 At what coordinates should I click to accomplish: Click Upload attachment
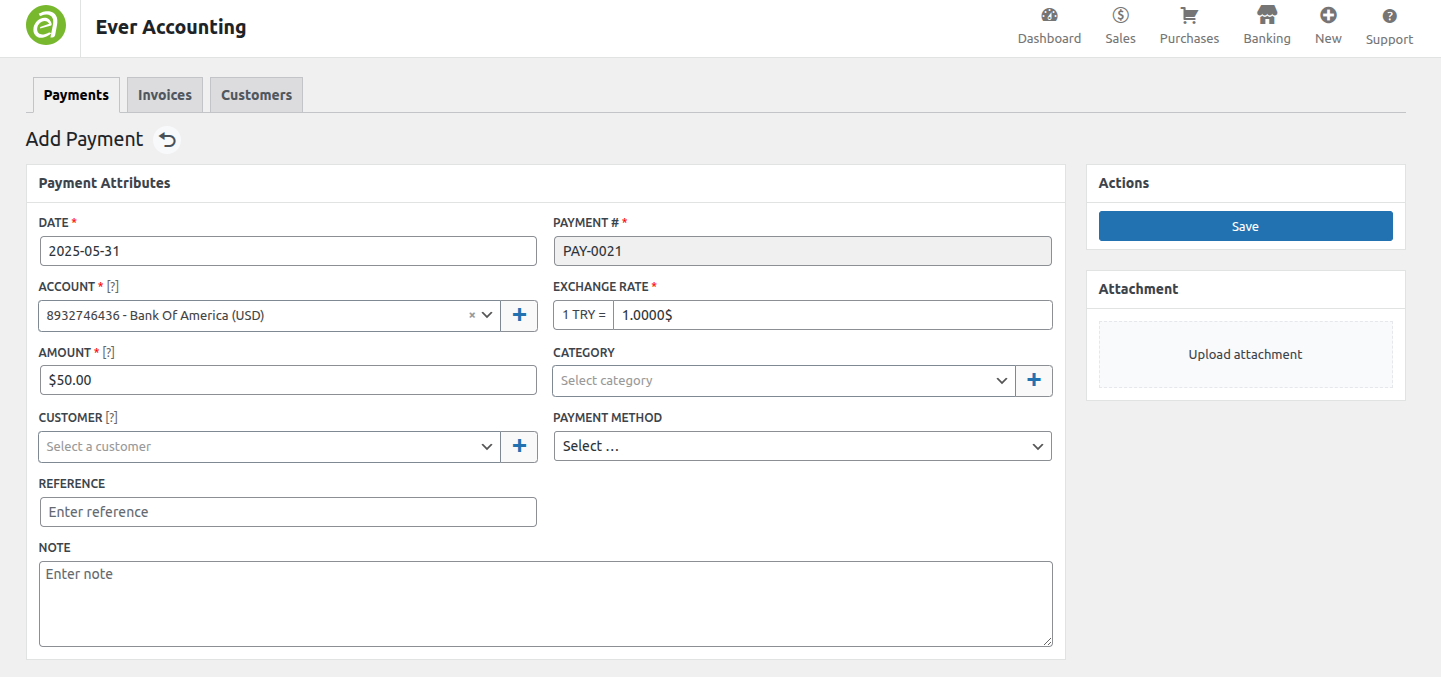[1245, 354]
